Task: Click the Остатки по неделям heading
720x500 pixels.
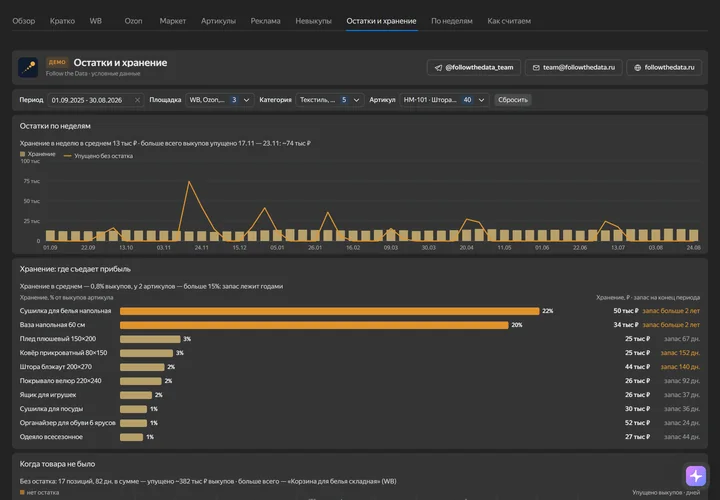Action: pyautogui.click(x=55, y=126)
